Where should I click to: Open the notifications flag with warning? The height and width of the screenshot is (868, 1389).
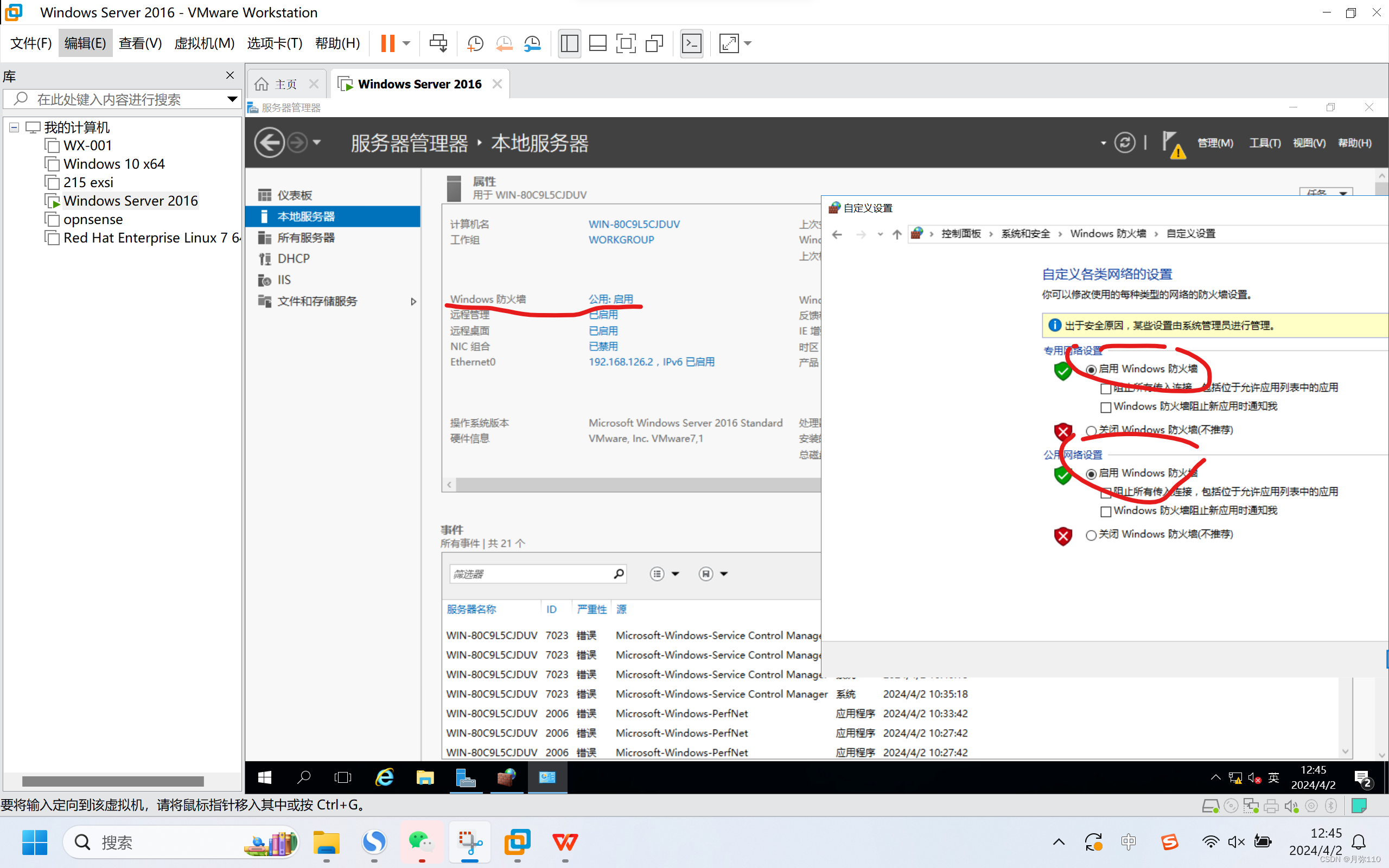point(1172,144)
